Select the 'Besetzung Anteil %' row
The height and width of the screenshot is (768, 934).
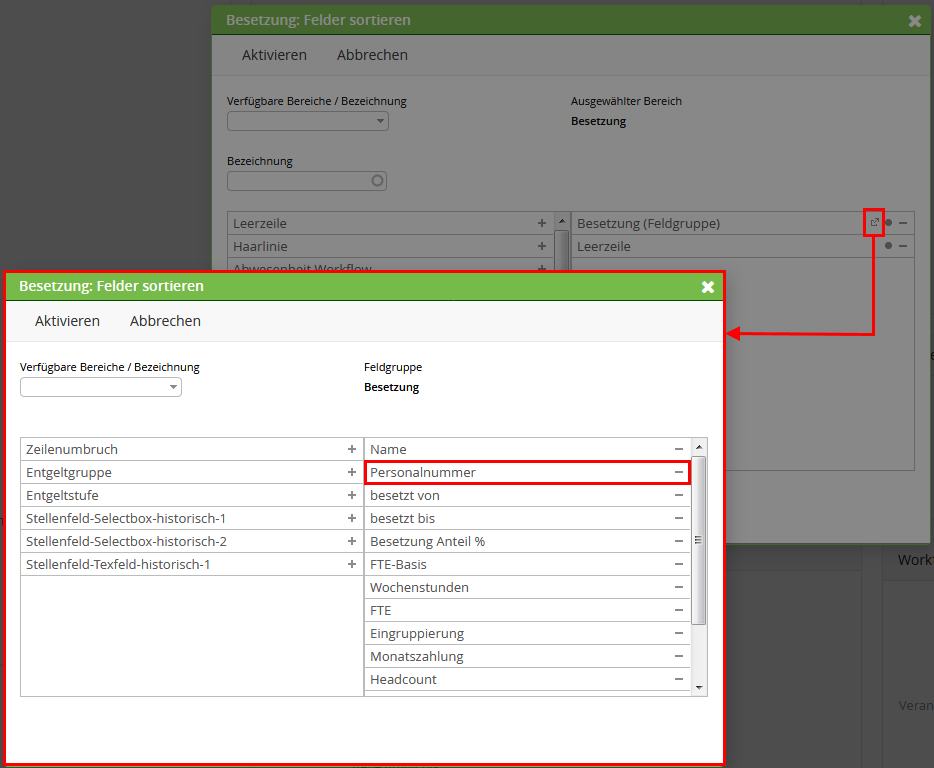pos(527,541)
